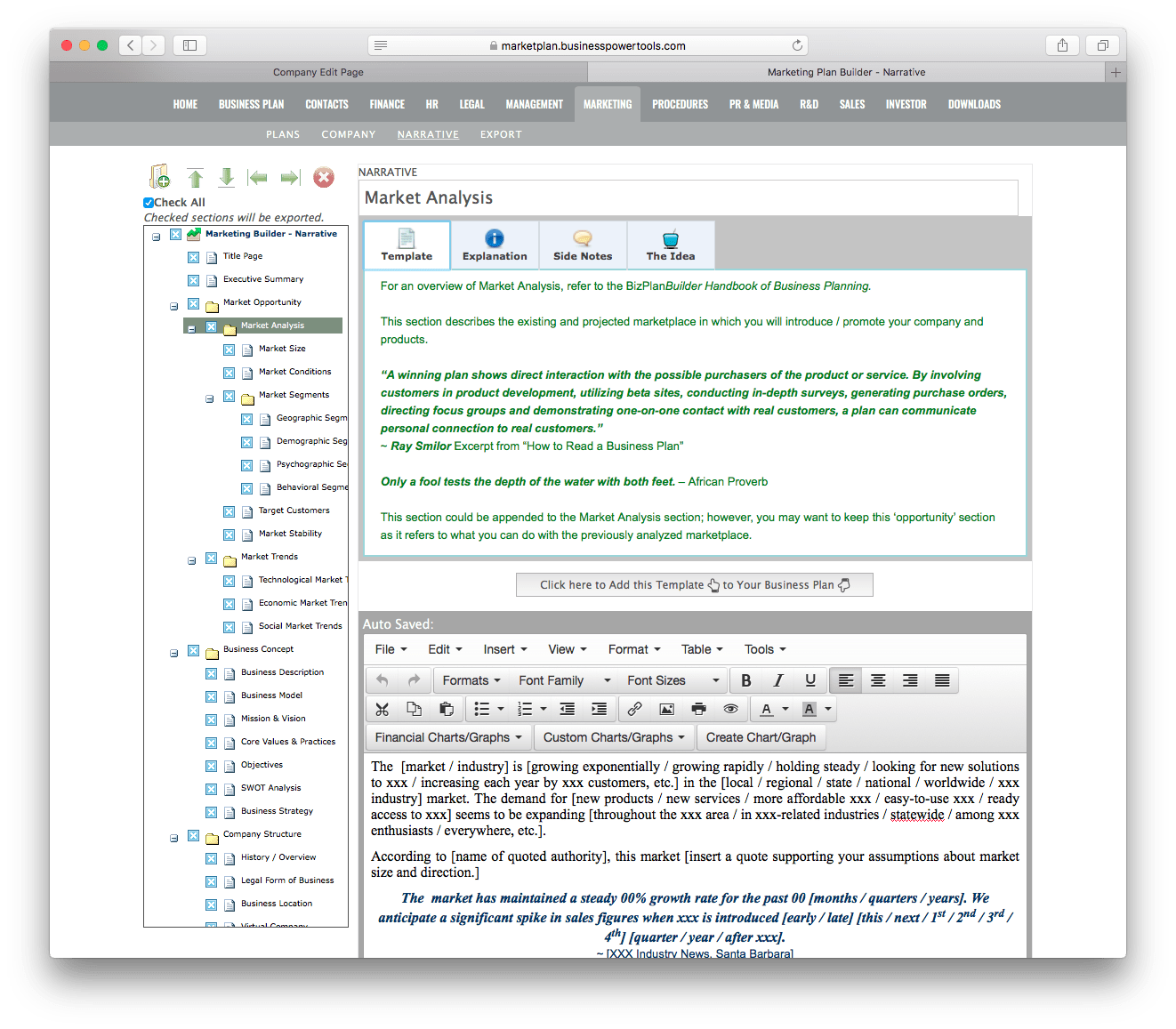Viewport: 1176px width, 1029px height.
Task: Copy selection in editor toolbar
Action: pyautogui.click(x=415, y=709)
